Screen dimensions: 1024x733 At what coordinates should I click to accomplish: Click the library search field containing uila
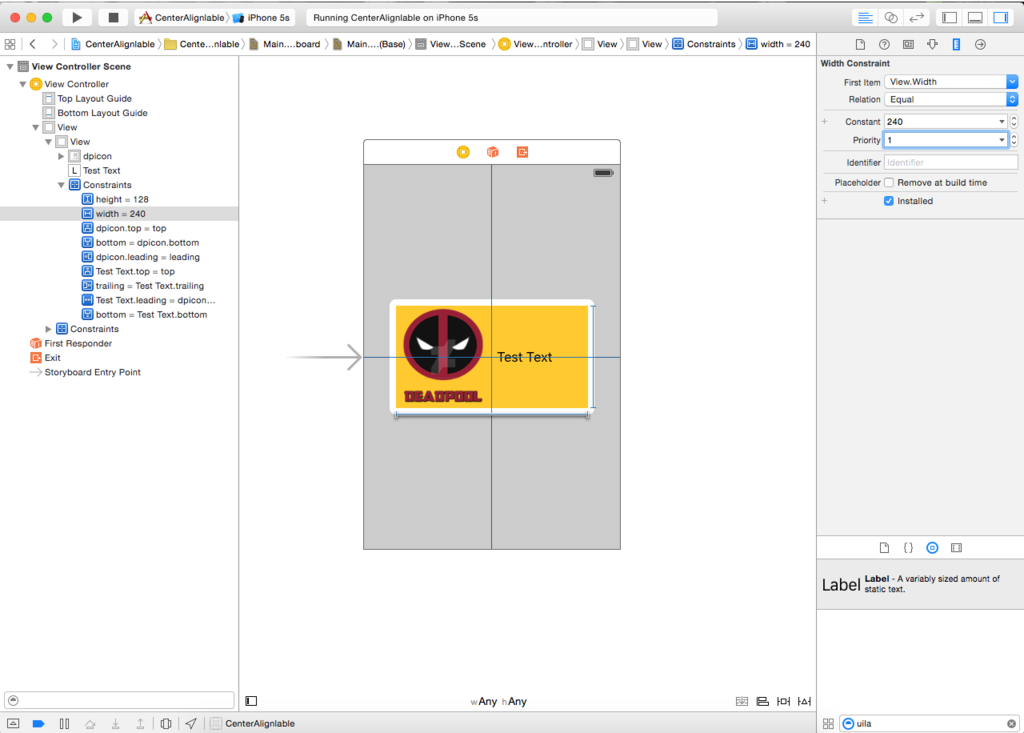(x=929, y=723)
